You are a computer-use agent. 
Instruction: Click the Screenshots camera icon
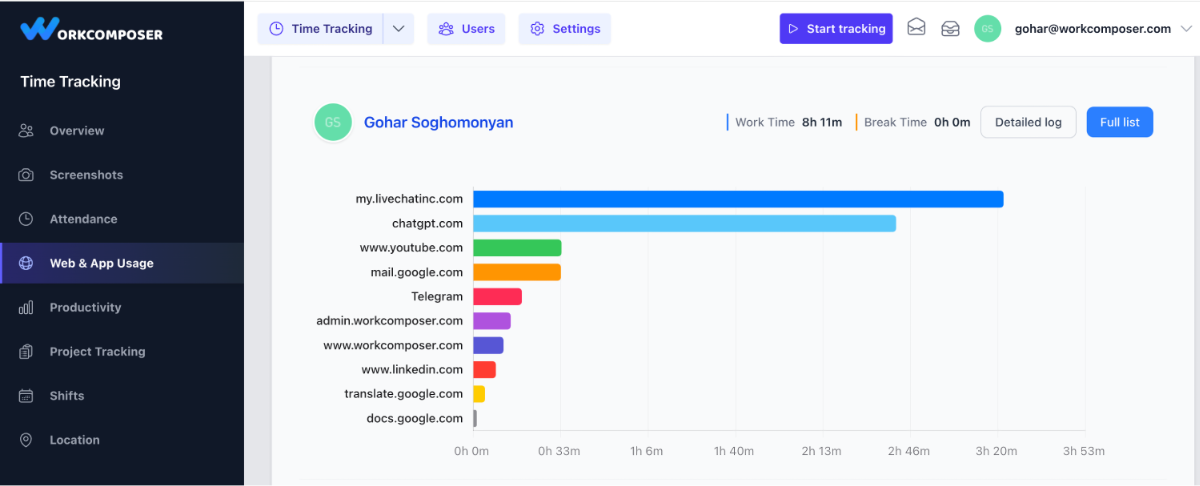click(27, 175)
